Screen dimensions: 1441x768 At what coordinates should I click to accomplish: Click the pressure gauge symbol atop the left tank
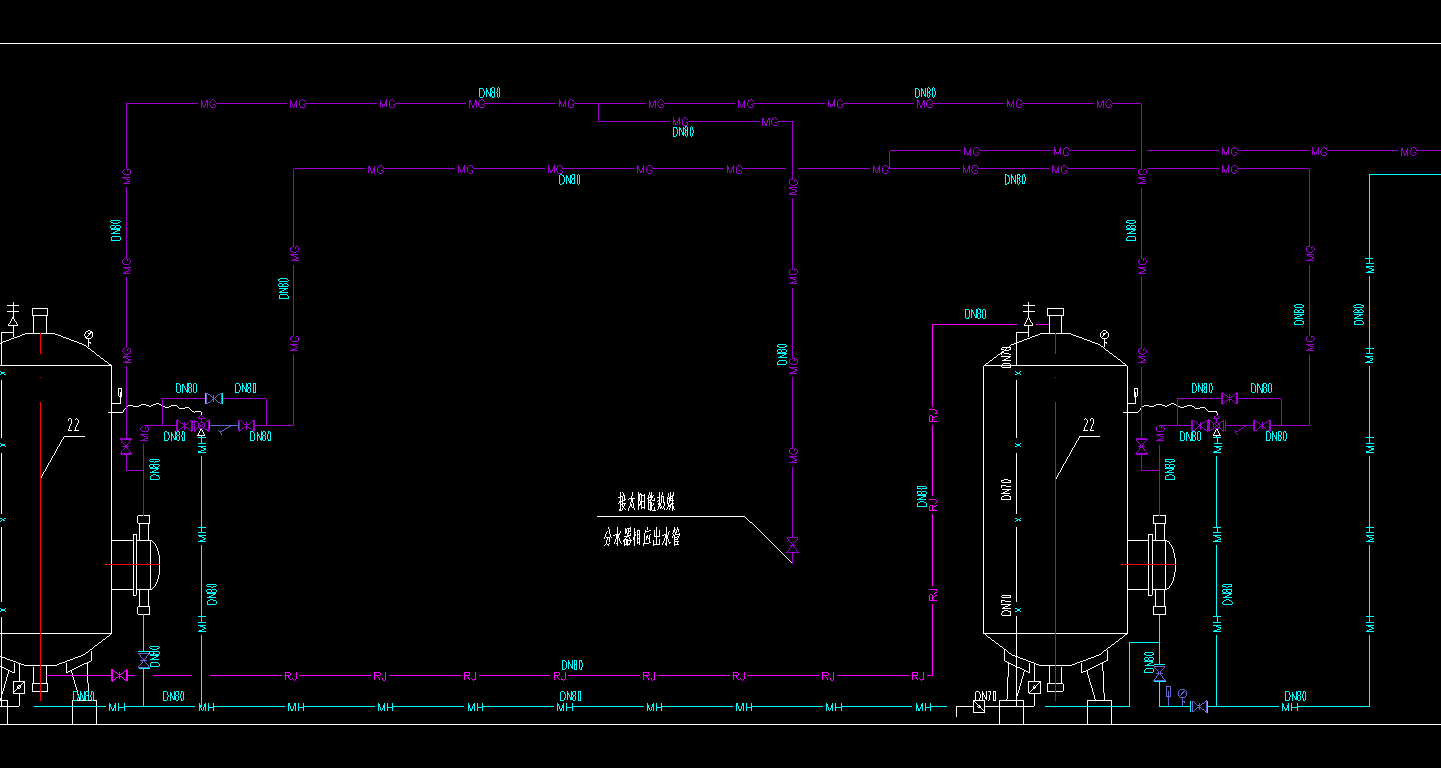pyautogui.click(x=89, y=336)
